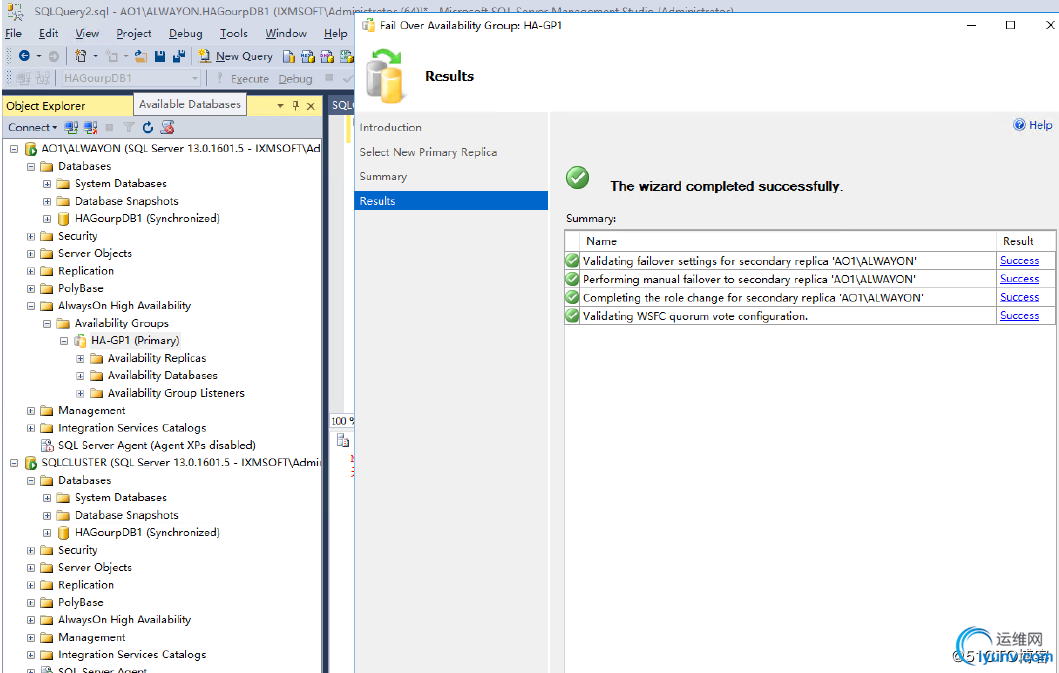This screenshot has width=1059, height=673.
Task: Click the SQLCLUSTER server icon
Action: (30, 463)
